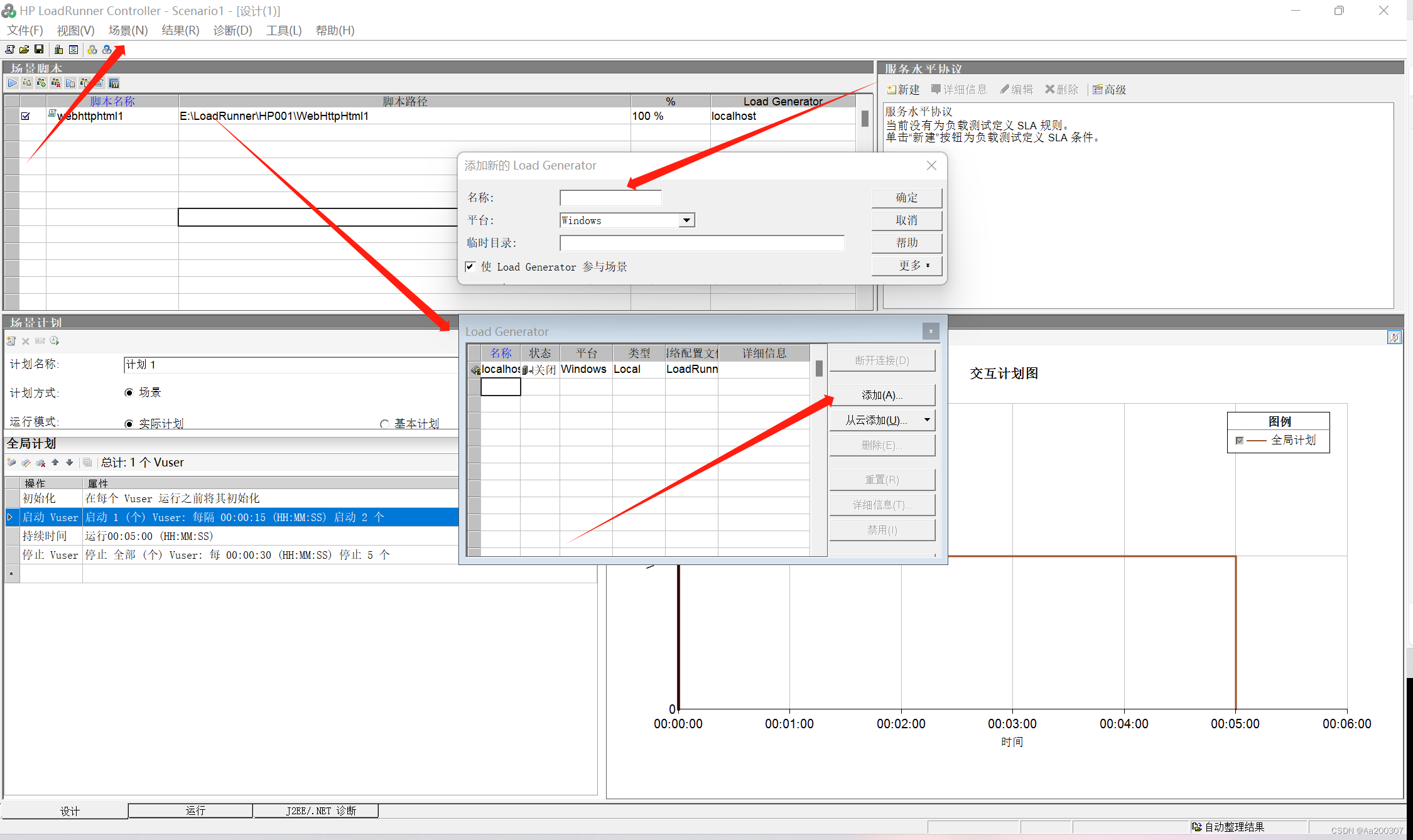Image resolution: width=1413 pixels, height=840 pixels.
Task: Expand the 更多 options button
Action: pos(906,266)
